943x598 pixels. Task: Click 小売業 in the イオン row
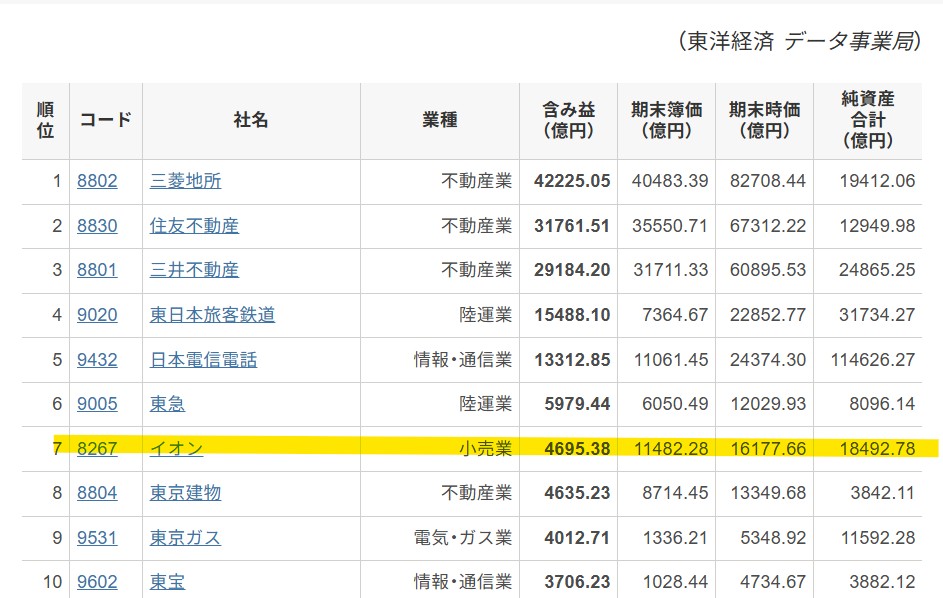point(485,449)
